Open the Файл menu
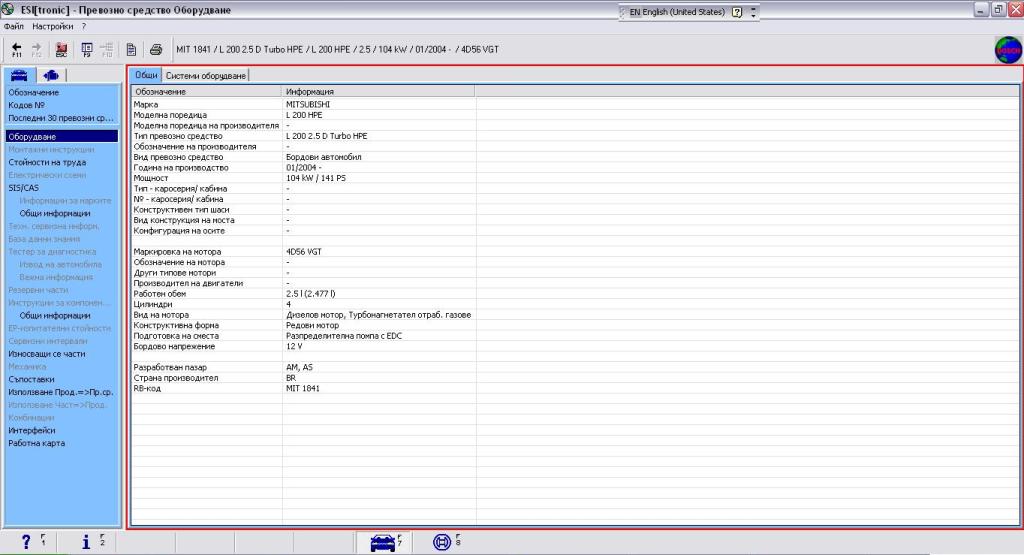Screen dimensions: 1024x555 (14, 27)
